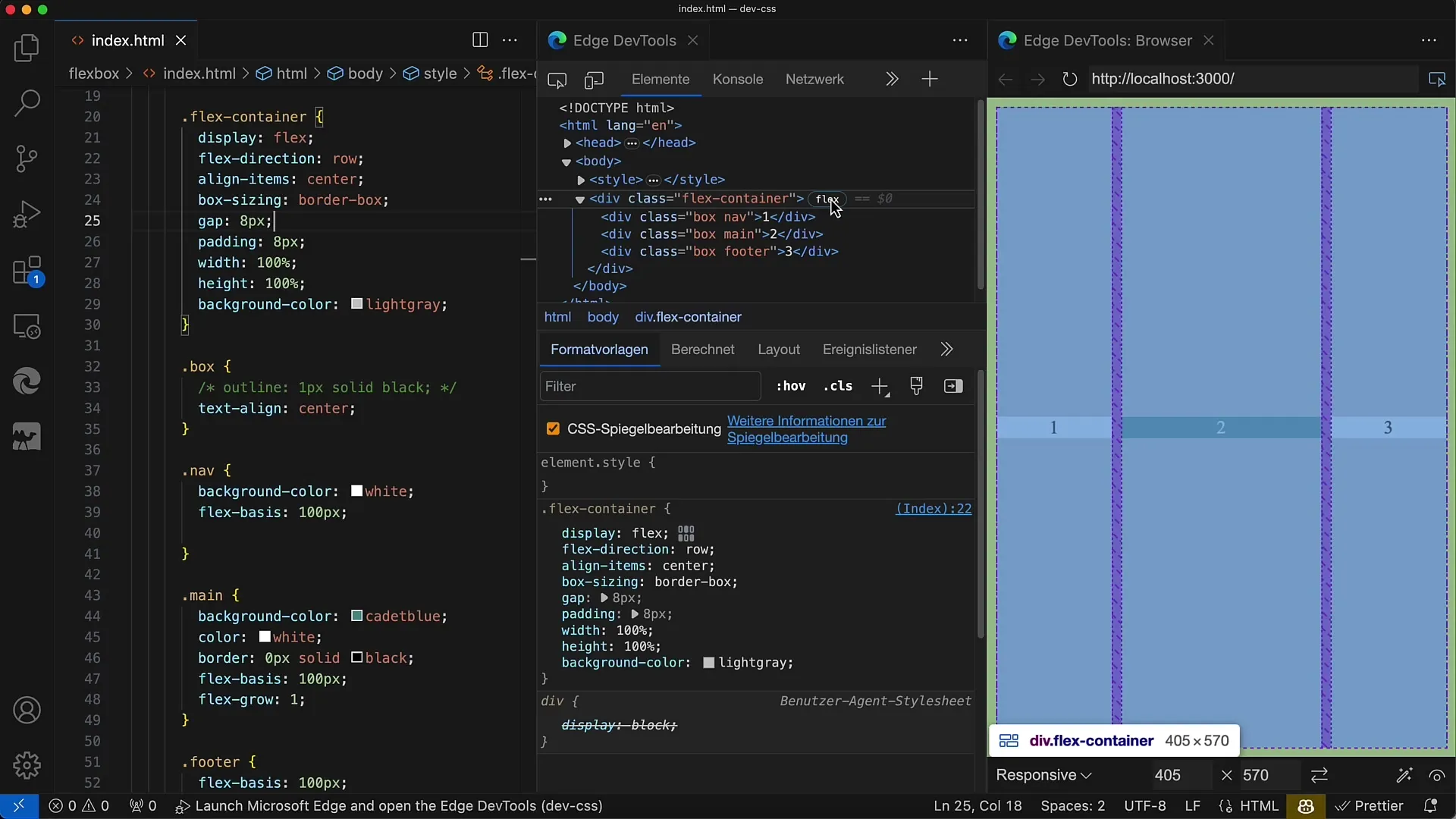Viewport: 1456px width, 819px height.
Task: Open Remote Explorer view
Action: tap(27, 326)
